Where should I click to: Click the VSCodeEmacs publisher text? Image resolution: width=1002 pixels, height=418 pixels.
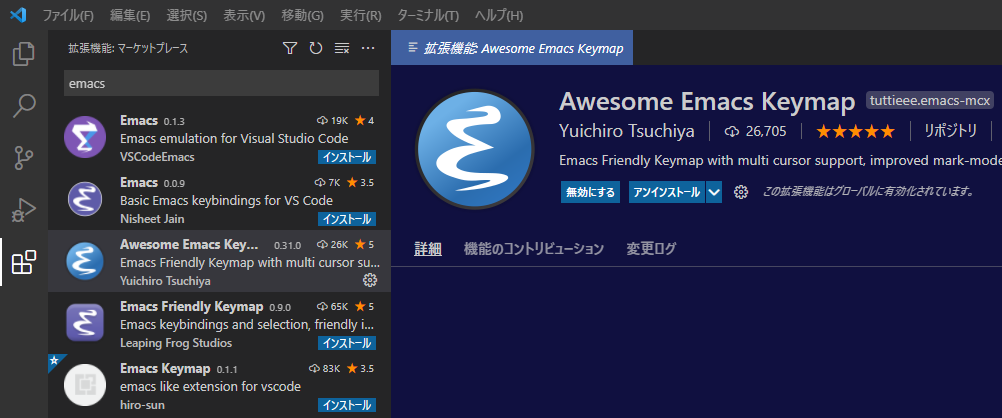click(x=157, y=157)
